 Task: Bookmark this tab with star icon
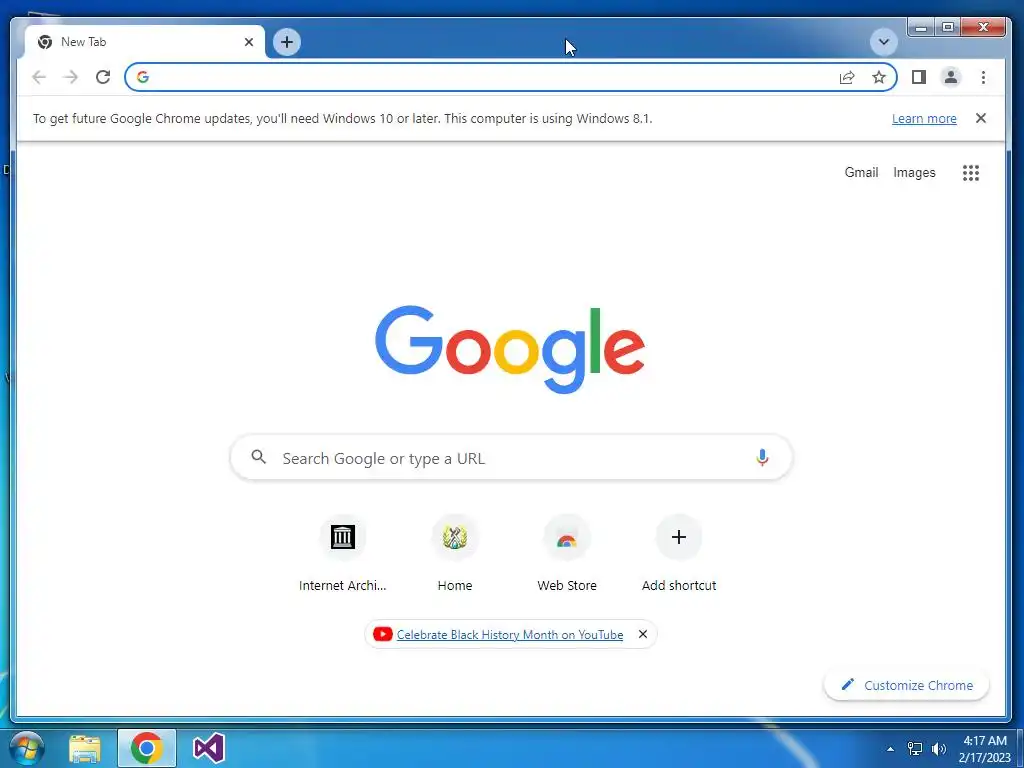pyautogui.click(x=879, y=77)
